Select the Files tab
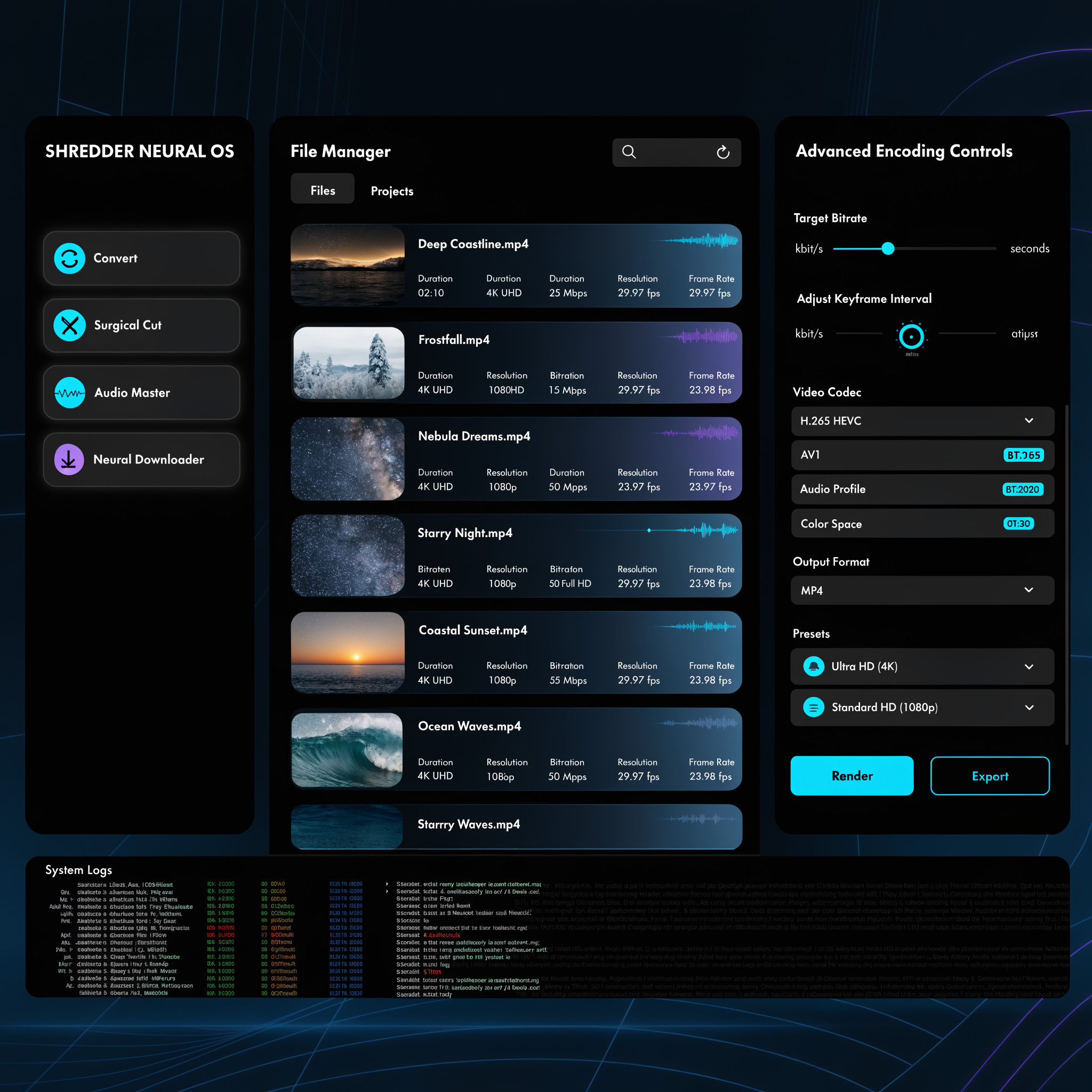This screenshot has height=1092, width=1092. 323,190
